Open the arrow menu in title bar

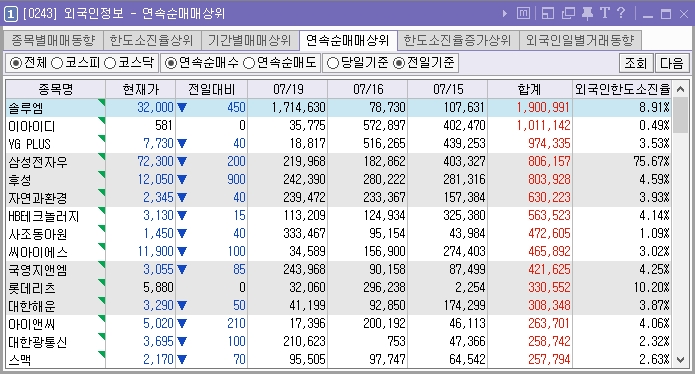click(505, 14)
